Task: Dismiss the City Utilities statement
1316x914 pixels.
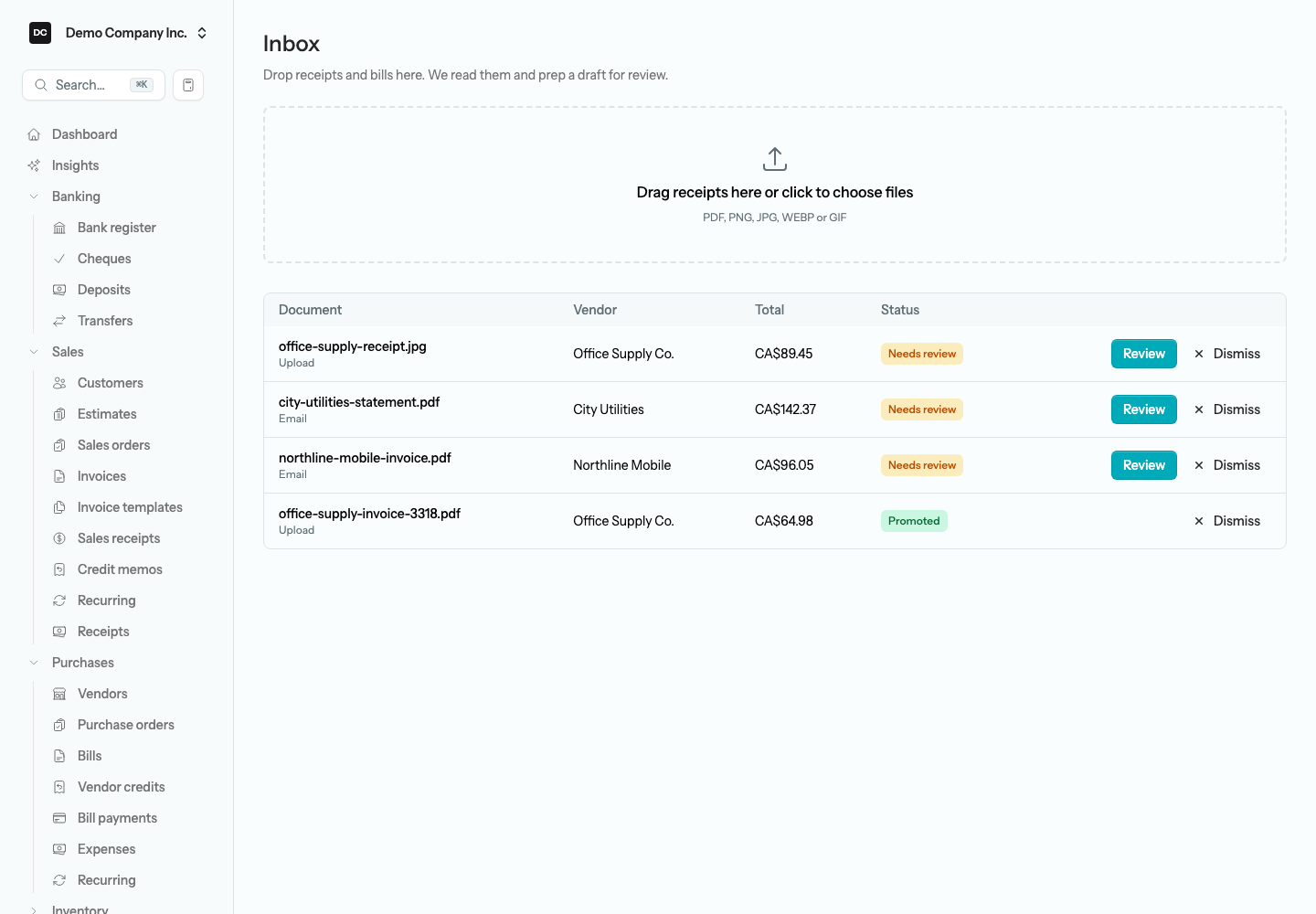Action: [x=1227, y=409]
